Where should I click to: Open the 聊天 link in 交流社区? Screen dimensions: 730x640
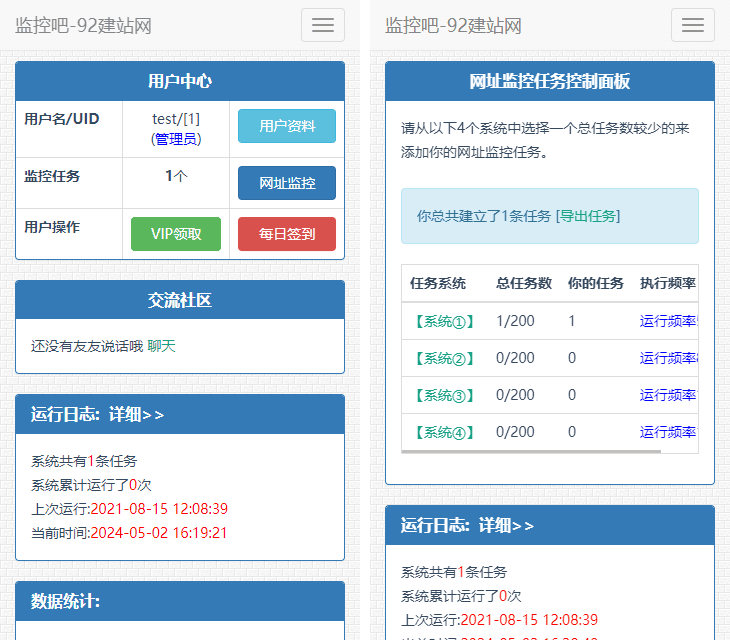[161, 346]
